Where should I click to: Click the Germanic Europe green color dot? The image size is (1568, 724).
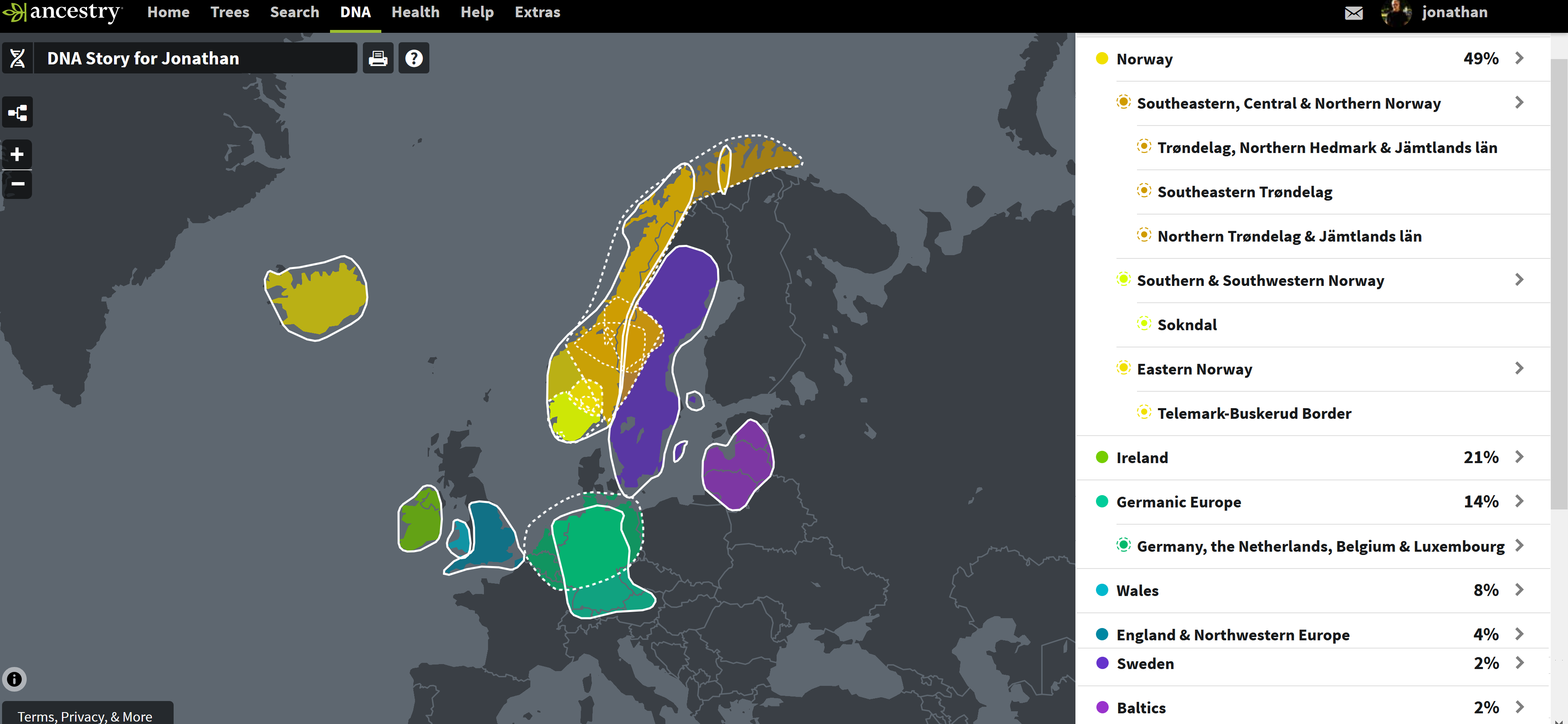click(1102, 501)
